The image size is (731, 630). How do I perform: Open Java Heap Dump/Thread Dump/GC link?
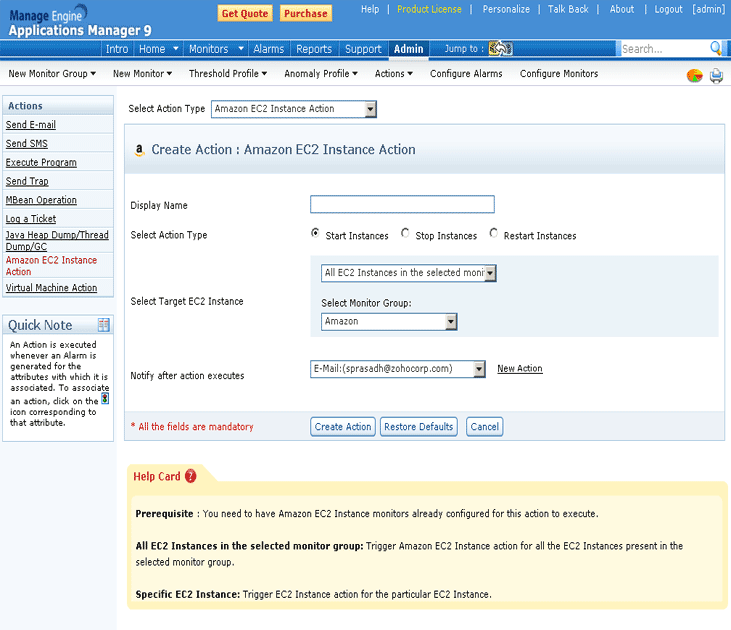pos(57,241)
